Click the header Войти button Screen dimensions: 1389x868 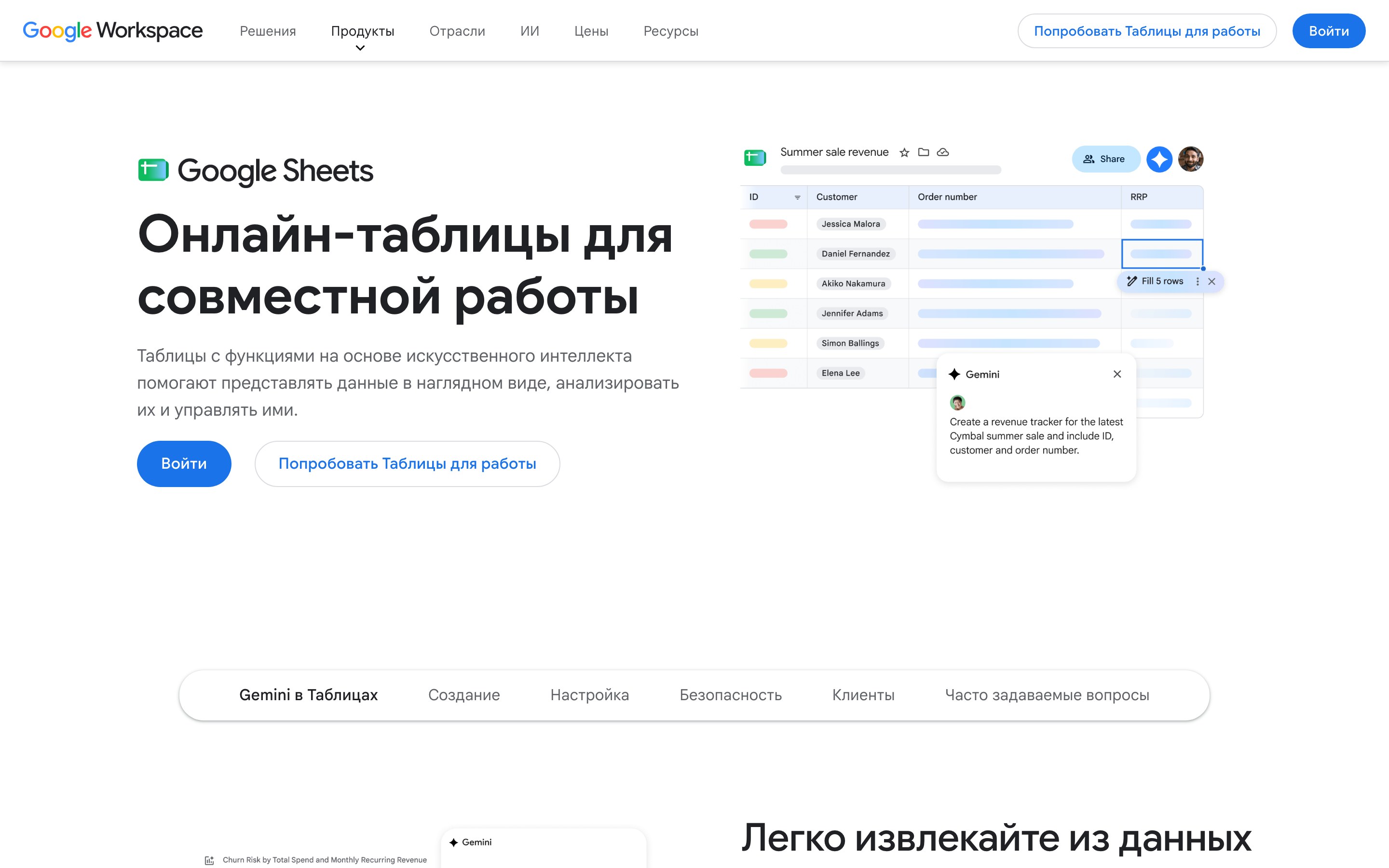tap(1329, 31)
